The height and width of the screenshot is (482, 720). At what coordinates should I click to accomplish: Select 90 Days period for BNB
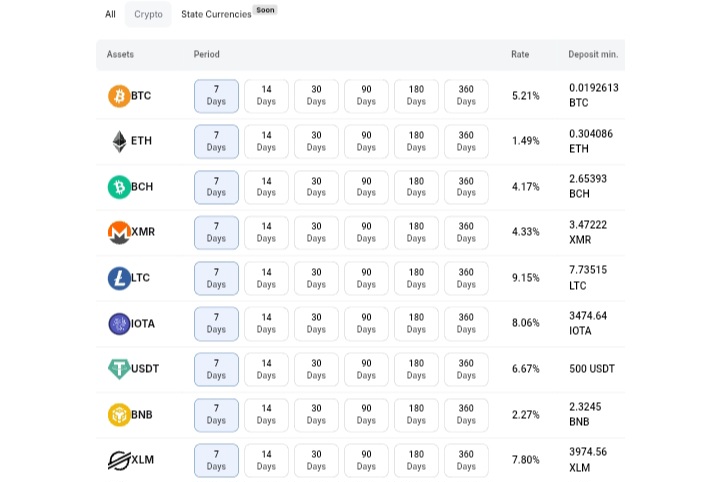[x=366, y=415]
